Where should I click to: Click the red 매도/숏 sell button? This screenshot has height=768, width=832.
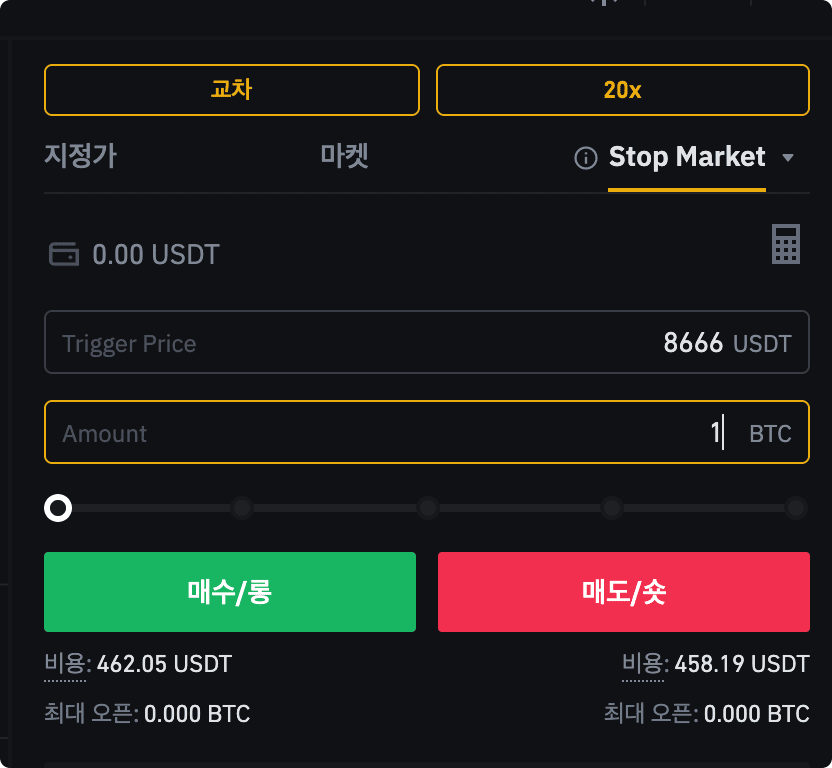pos(623,592)
